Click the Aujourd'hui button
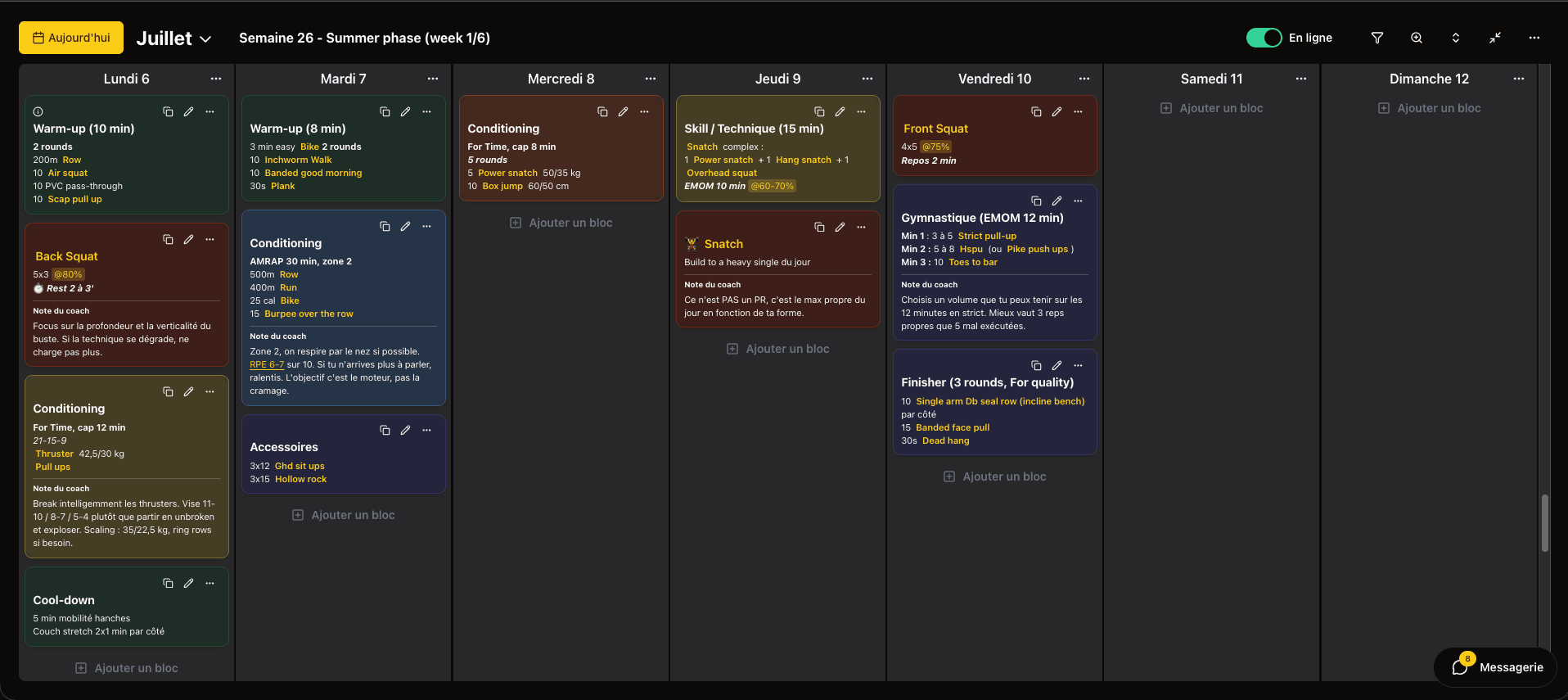The image size is (1568, 700). [x=71, y=38]
